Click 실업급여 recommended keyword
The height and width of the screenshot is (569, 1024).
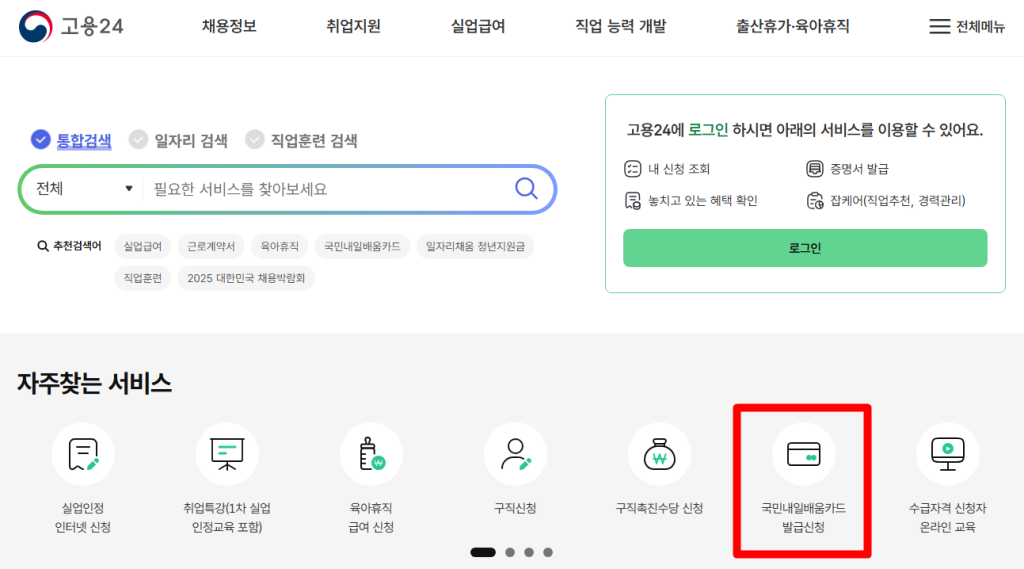pyautogui.click(x=142, y=246)
